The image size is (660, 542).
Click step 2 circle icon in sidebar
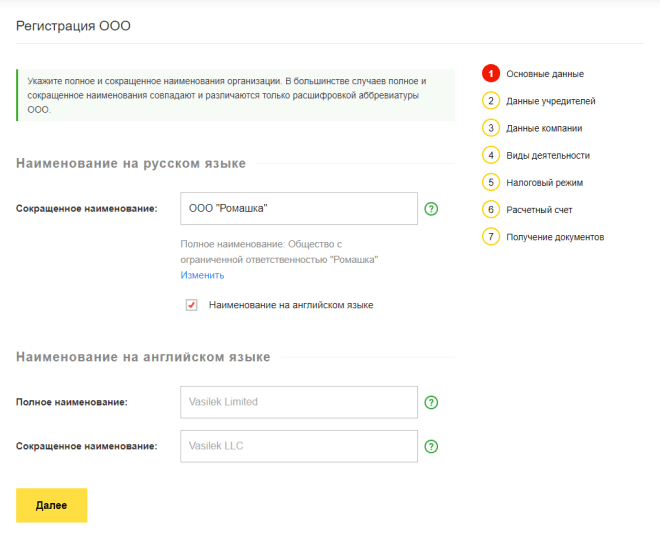[x=490, y=101]
